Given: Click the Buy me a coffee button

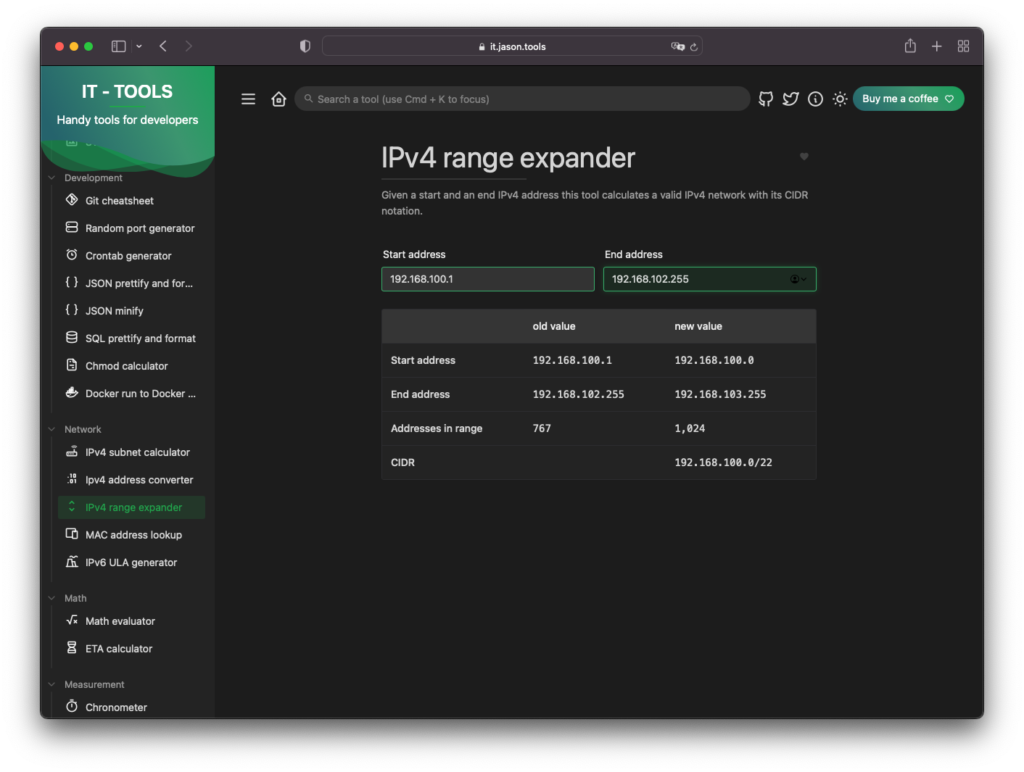Looking at the screenshot, I should click(908, 99).
